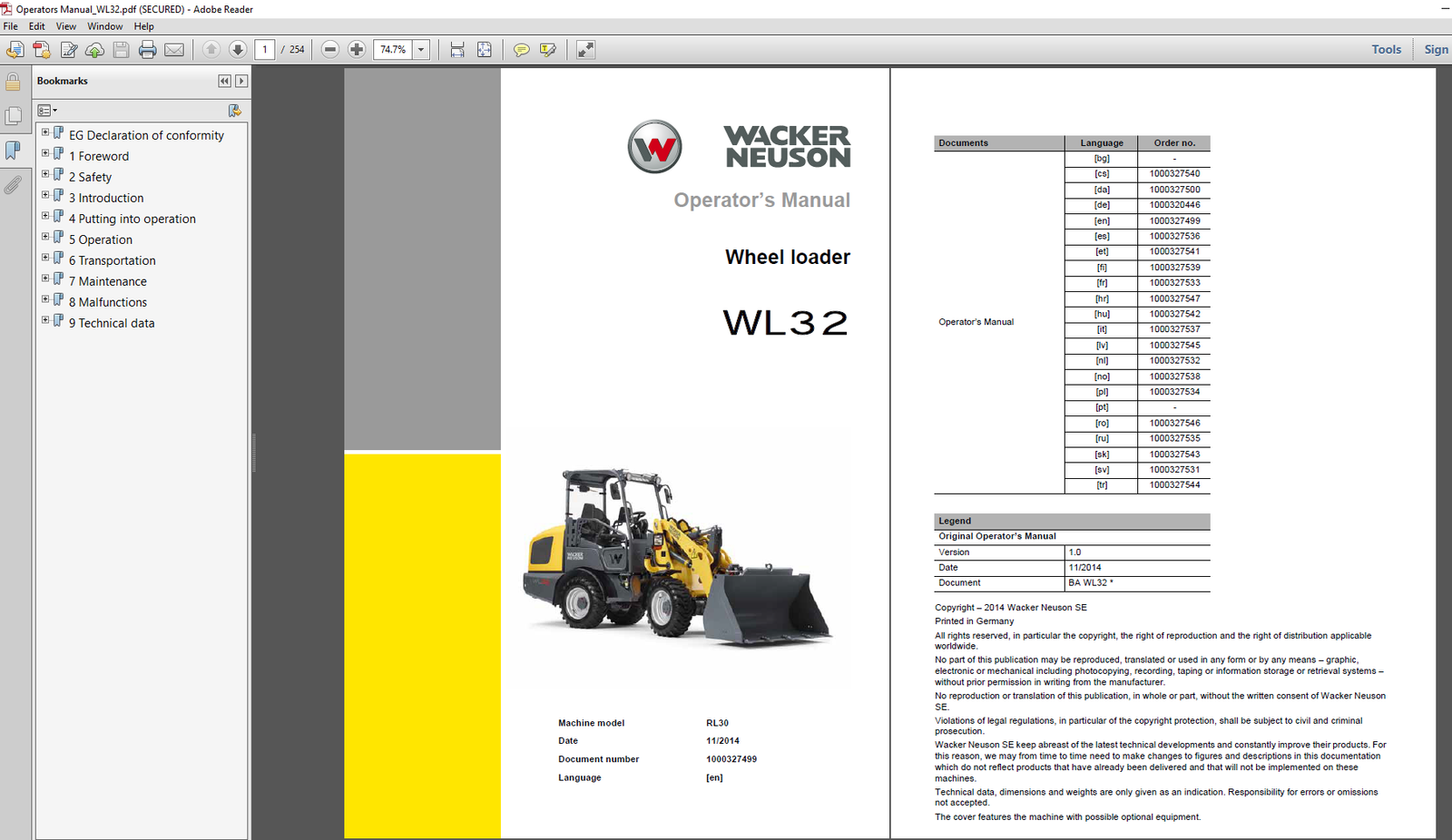This screenshot has width=1452, height=840.
Task: Zoom in with the plus button
Action: (357, 50)
